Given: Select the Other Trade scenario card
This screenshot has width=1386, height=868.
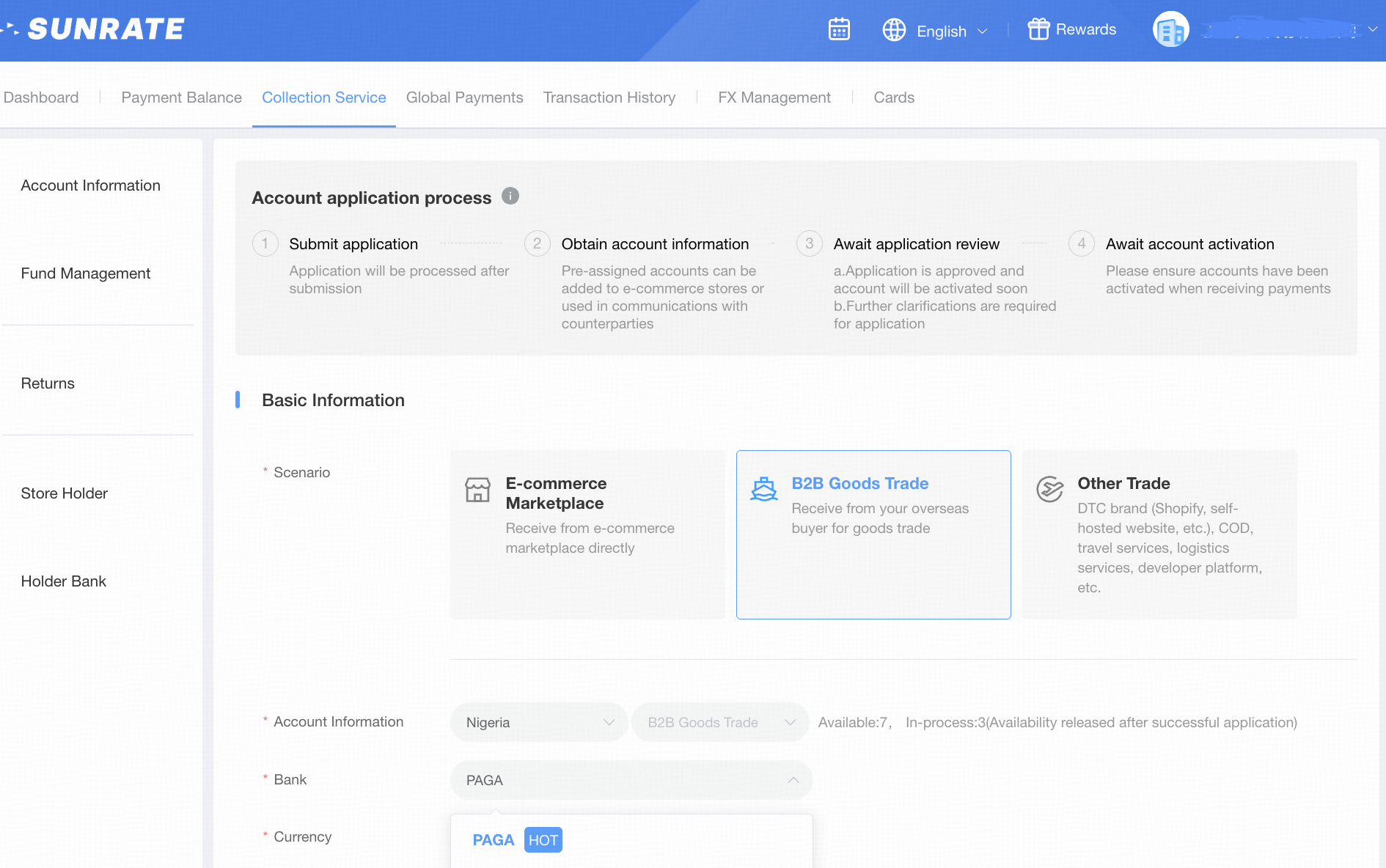Looking at the screenshot, I should click(1159, 534).
